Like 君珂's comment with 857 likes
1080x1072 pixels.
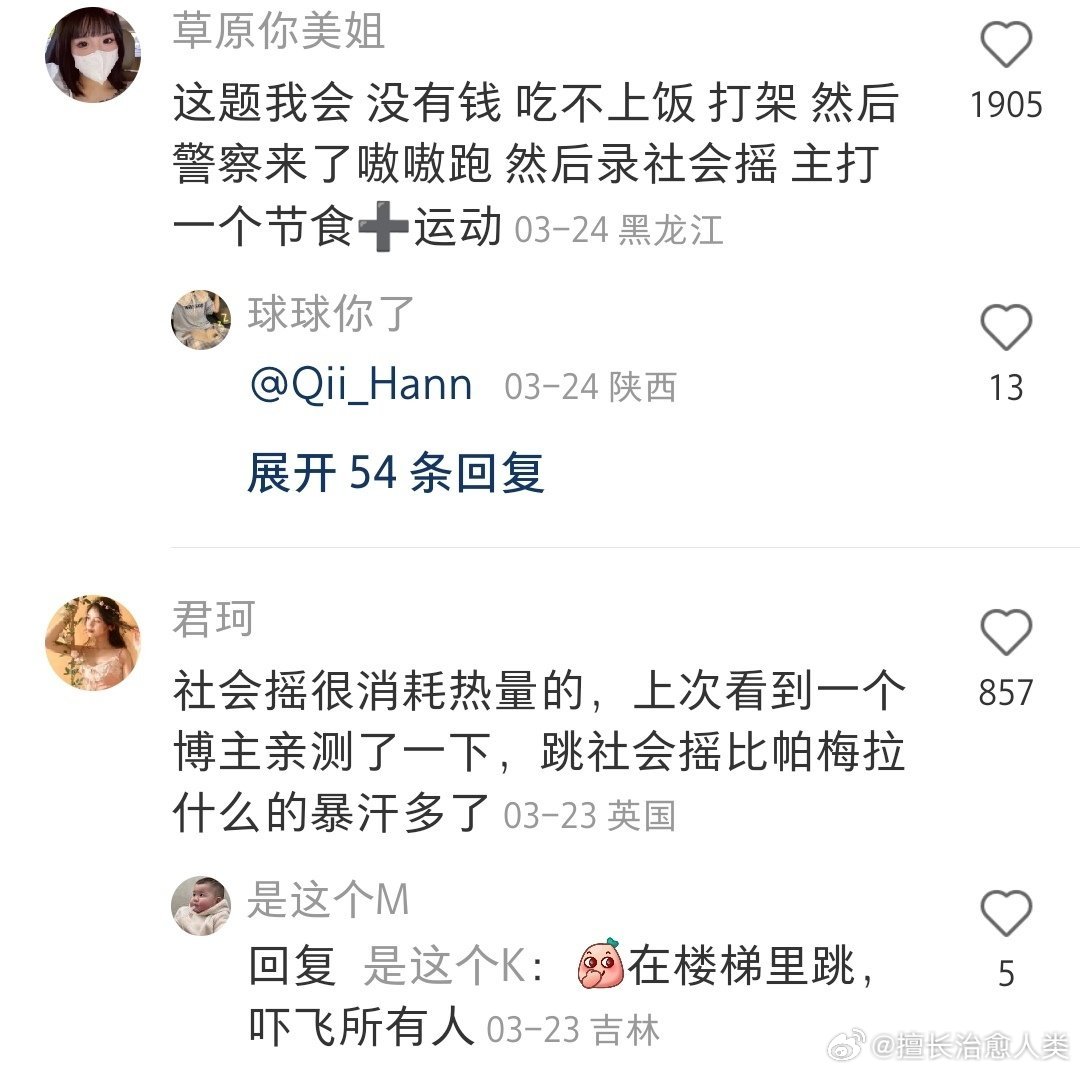click(x=1006, y=632)
